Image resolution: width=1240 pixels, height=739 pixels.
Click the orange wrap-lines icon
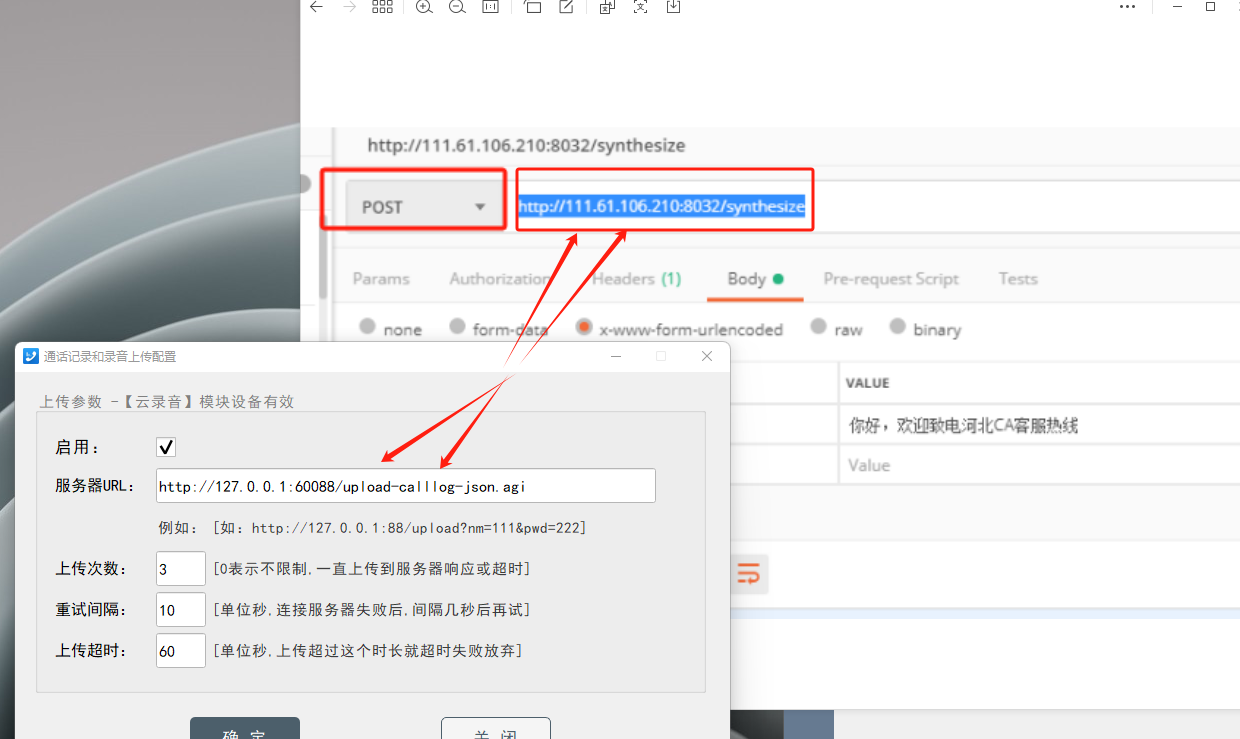(748, 574)
